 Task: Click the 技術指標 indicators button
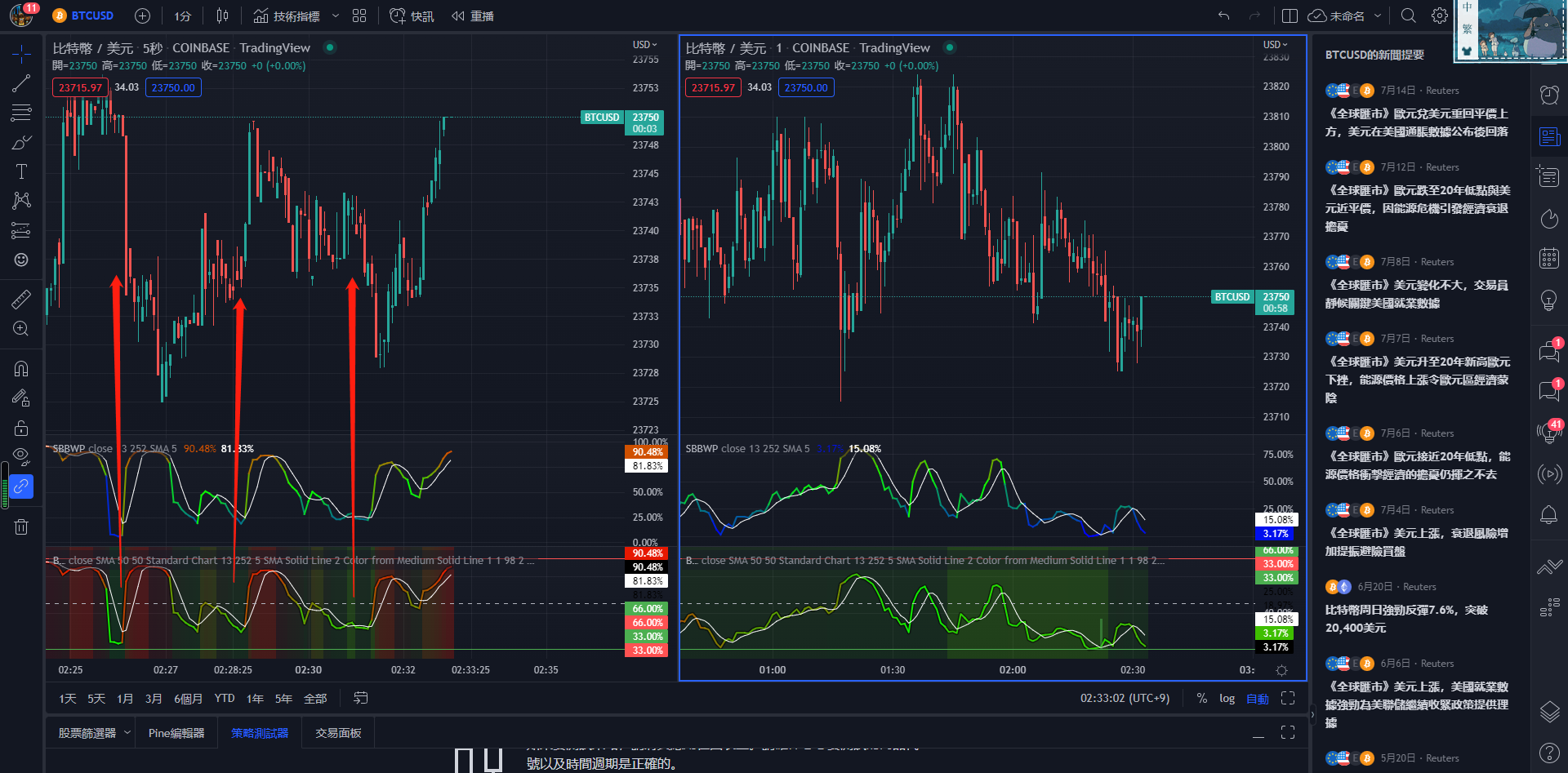coord(287,16)
